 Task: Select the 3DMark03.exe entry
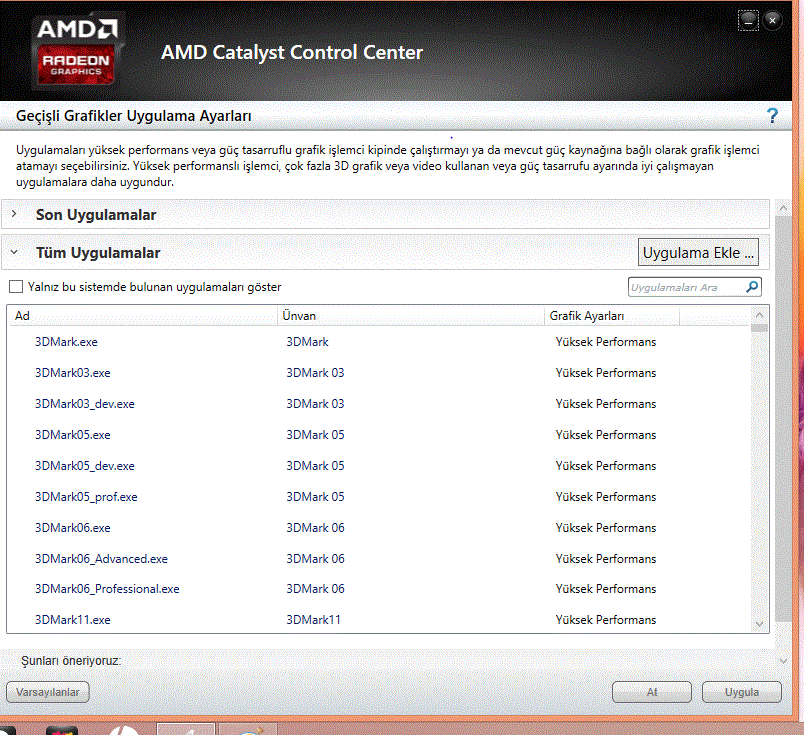pyautogui.click(x=72, y=373)
